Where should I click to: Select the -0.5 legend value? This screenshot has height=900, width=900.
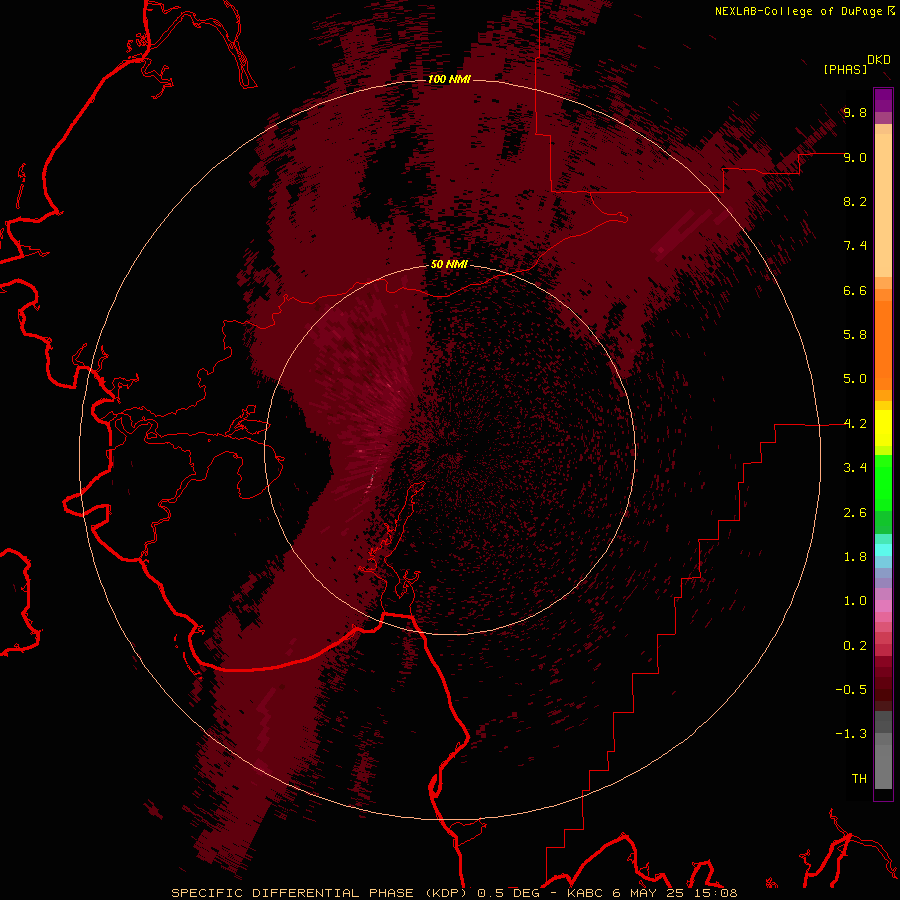tap(851, 690)
